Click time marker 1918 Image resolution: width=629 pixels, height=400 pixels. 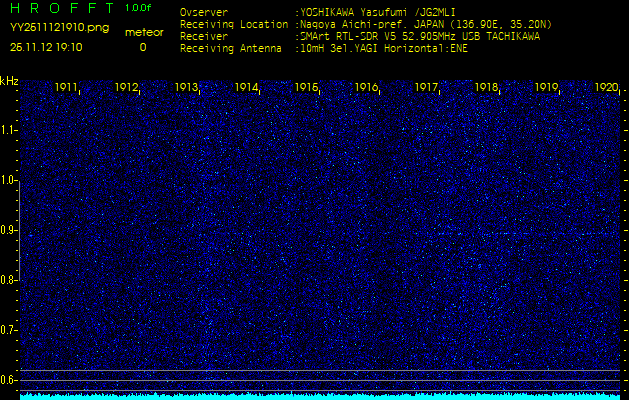pyautogui.click(x=486, y=87)
